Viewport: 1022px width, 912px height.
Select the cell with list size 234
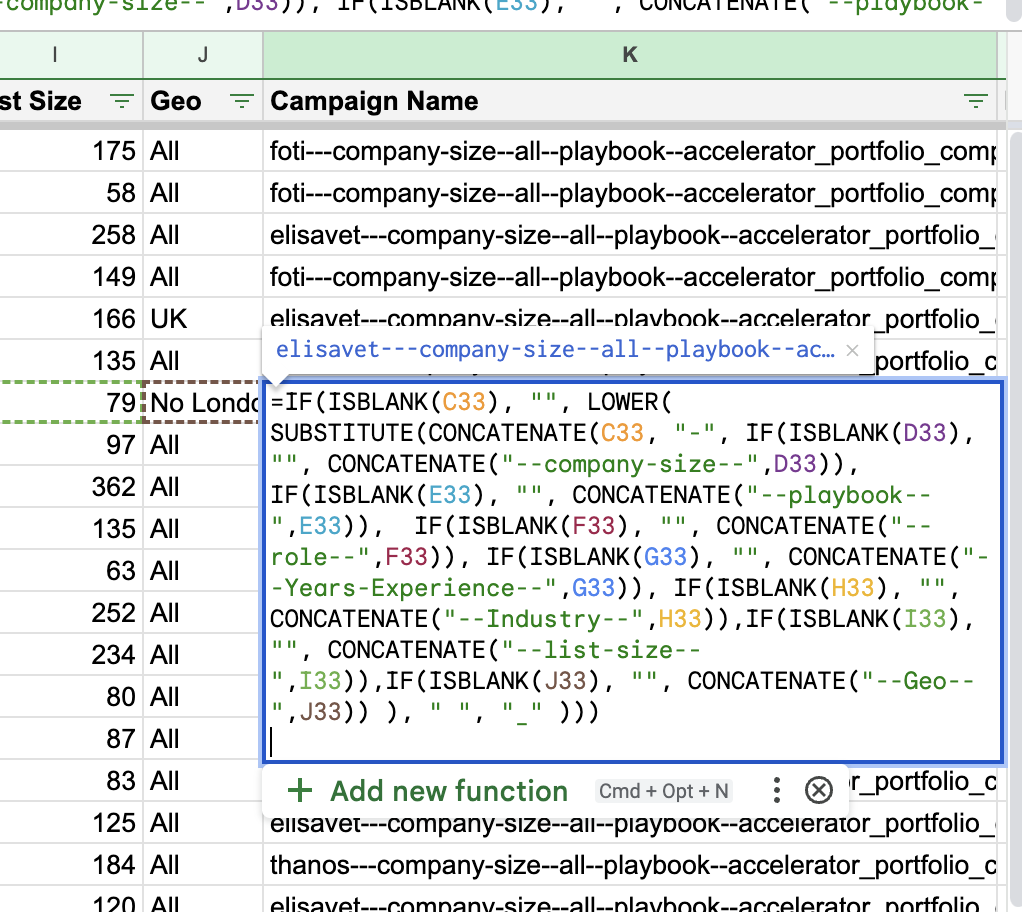[x=71, y=655]
